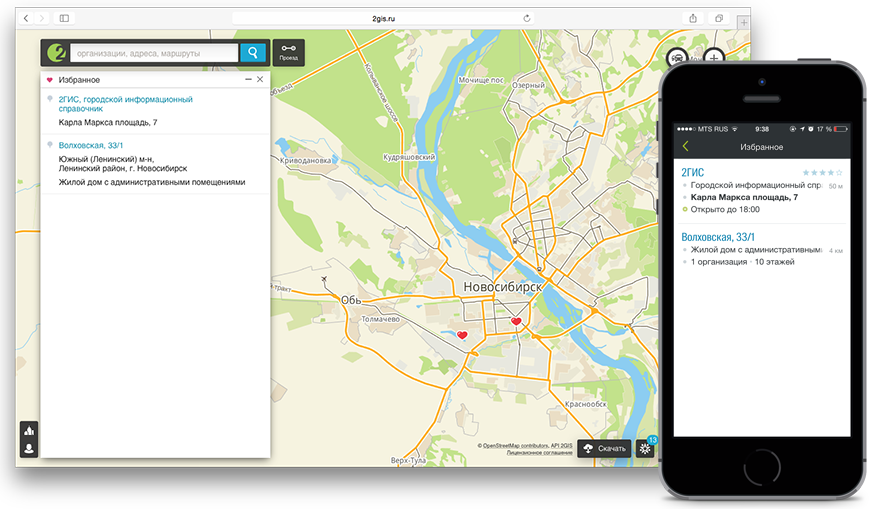Go back in Safari browser

coord(26,18)
